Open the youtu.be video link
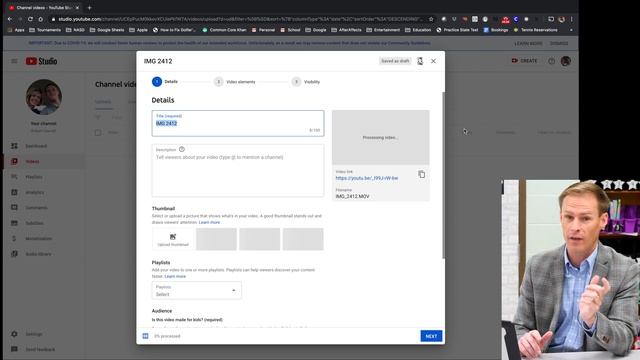640x360 pixels. [367, 178]
